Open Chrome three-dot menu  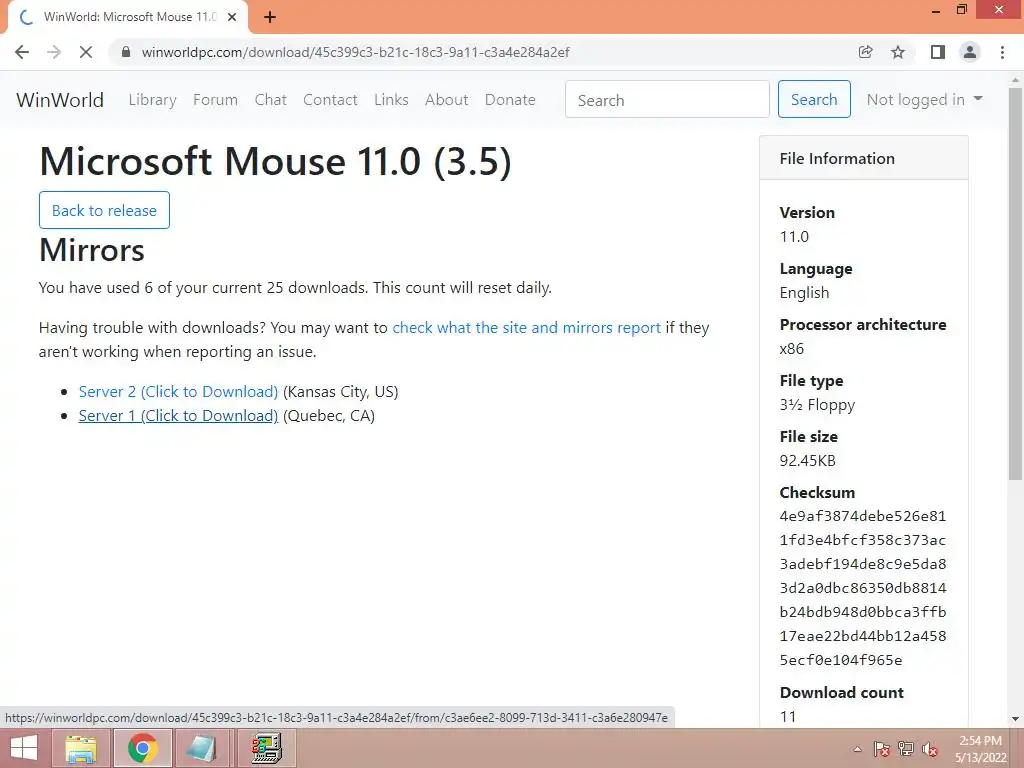pyautogui.click(x=1002, y=52)
